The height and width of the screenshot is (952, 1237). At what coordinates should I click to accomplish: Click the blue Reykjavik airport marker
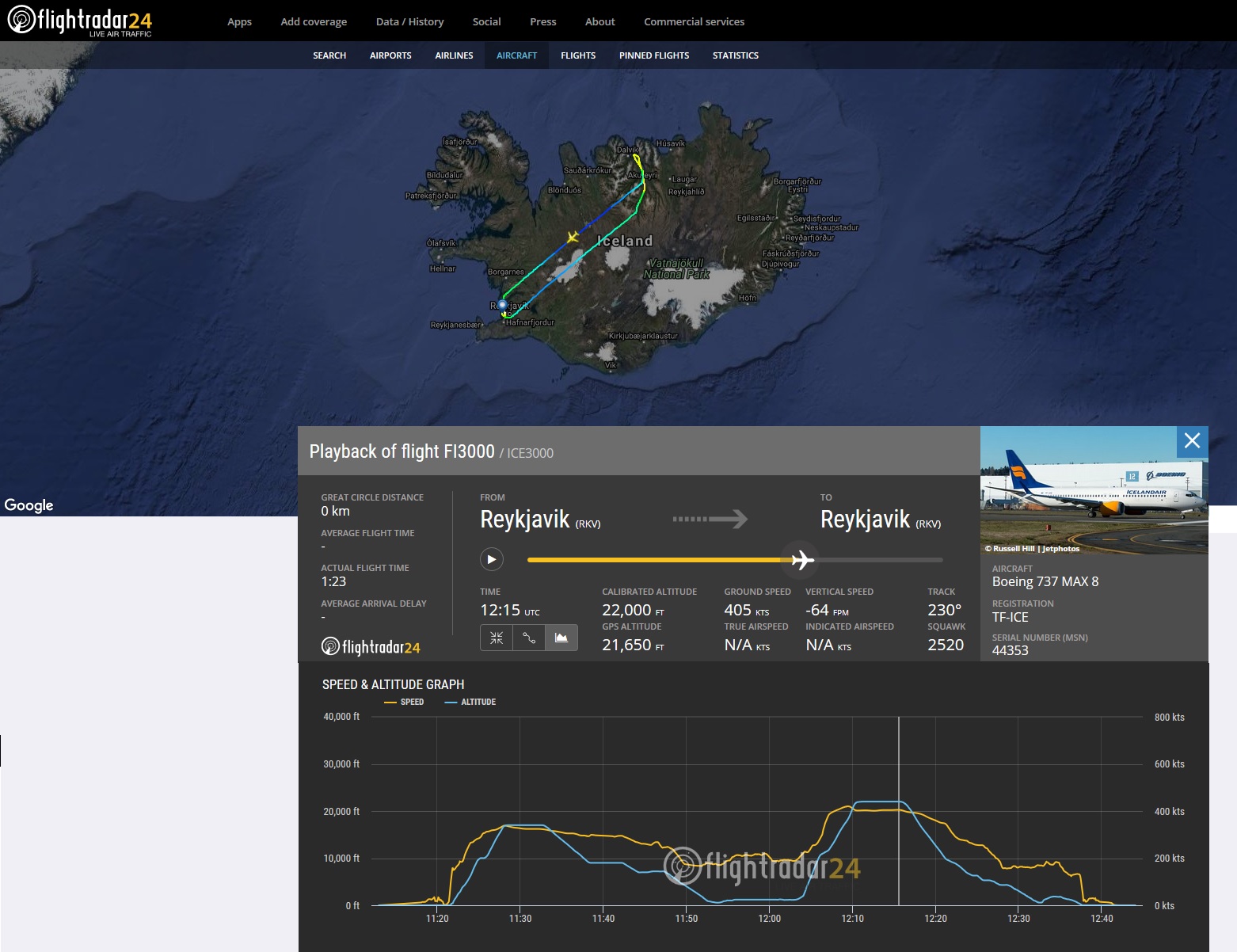[502, 305]
